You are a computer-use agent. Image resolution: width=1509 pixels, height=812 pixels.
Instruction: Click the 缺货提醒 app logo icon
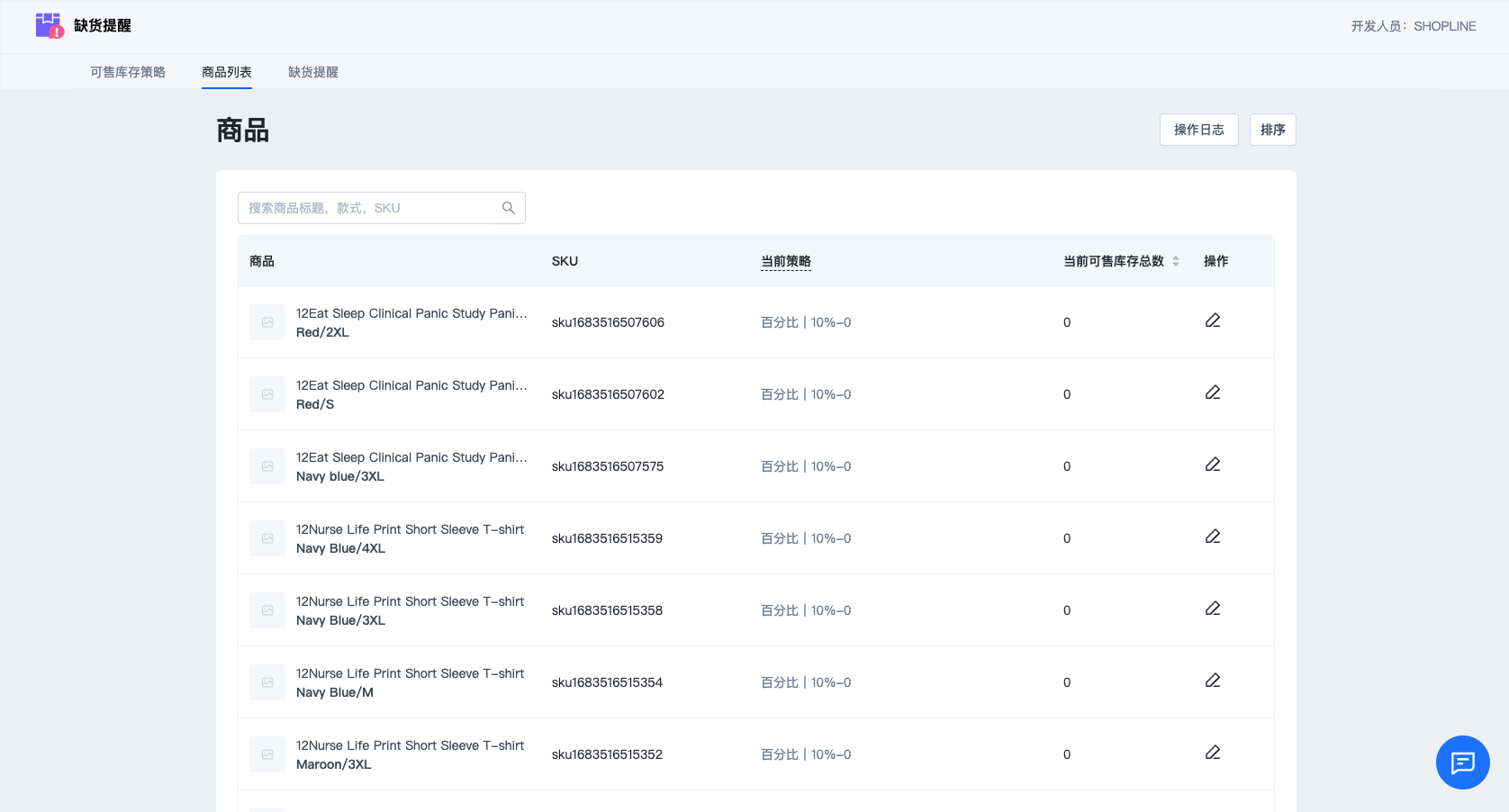click(50, 25)
